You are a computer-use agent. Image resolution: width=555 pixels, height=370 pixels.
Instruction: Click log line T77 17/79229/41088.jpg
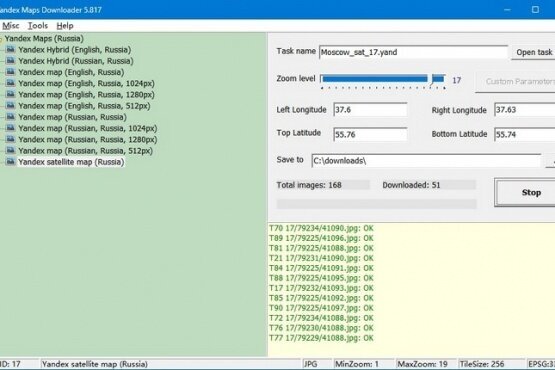(x=321, y=338)
